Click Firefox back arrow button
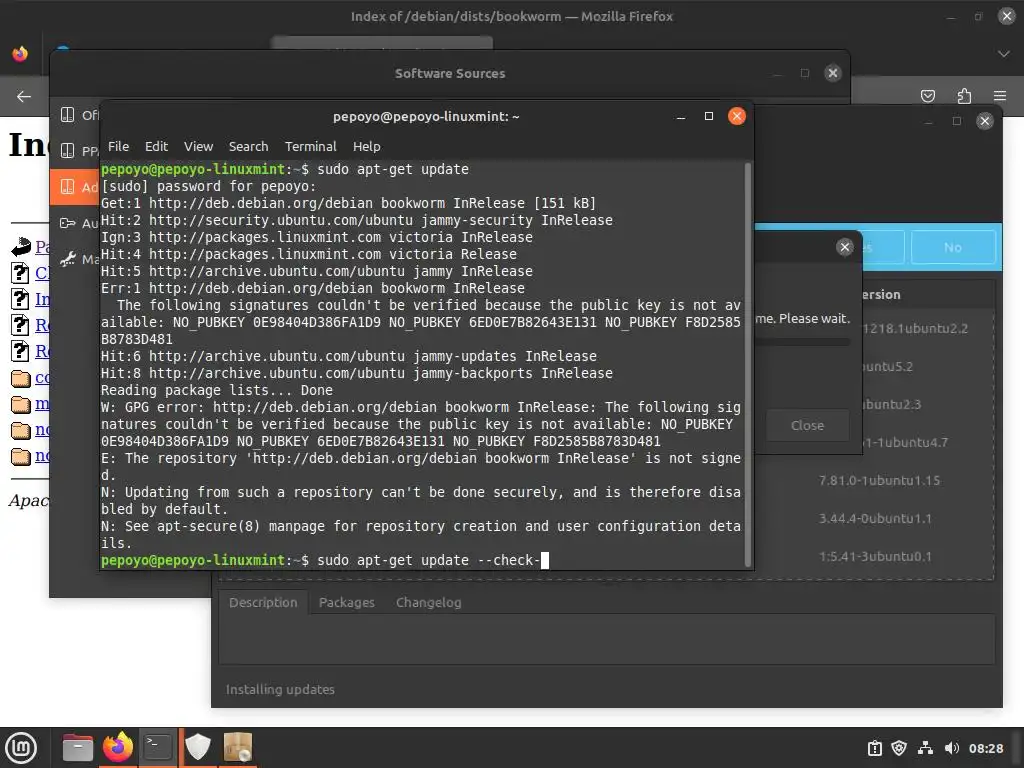The image size is (1024, 768). pyautogui.click(x=24, y=96)
